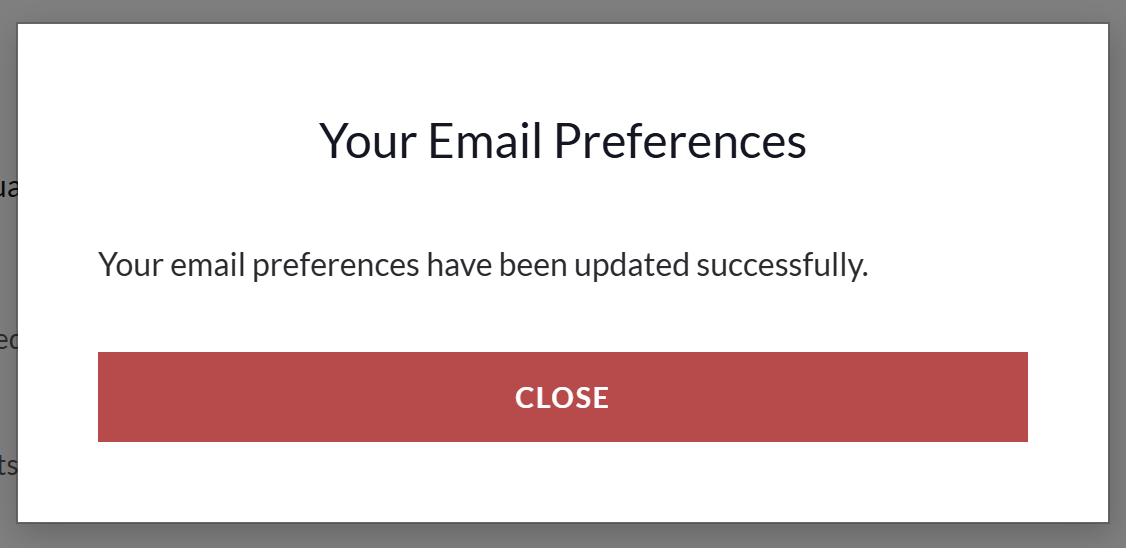Click the cut-off "ts" text behind the dialog
The height and width of the screenshot is (548, 1126).
(x=7, y=466)
